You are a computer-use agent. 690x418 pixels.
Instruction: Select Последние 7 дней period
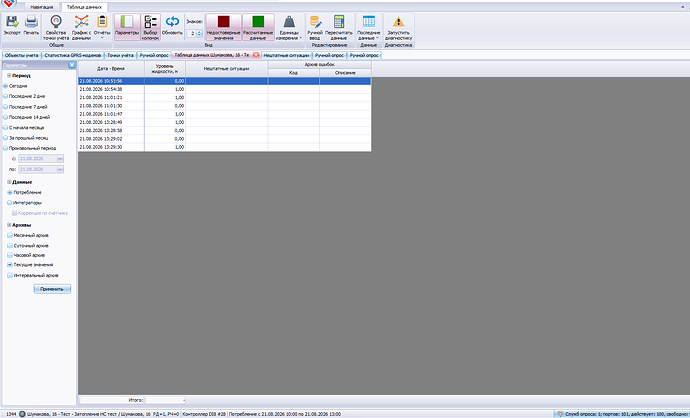[6, 107]
